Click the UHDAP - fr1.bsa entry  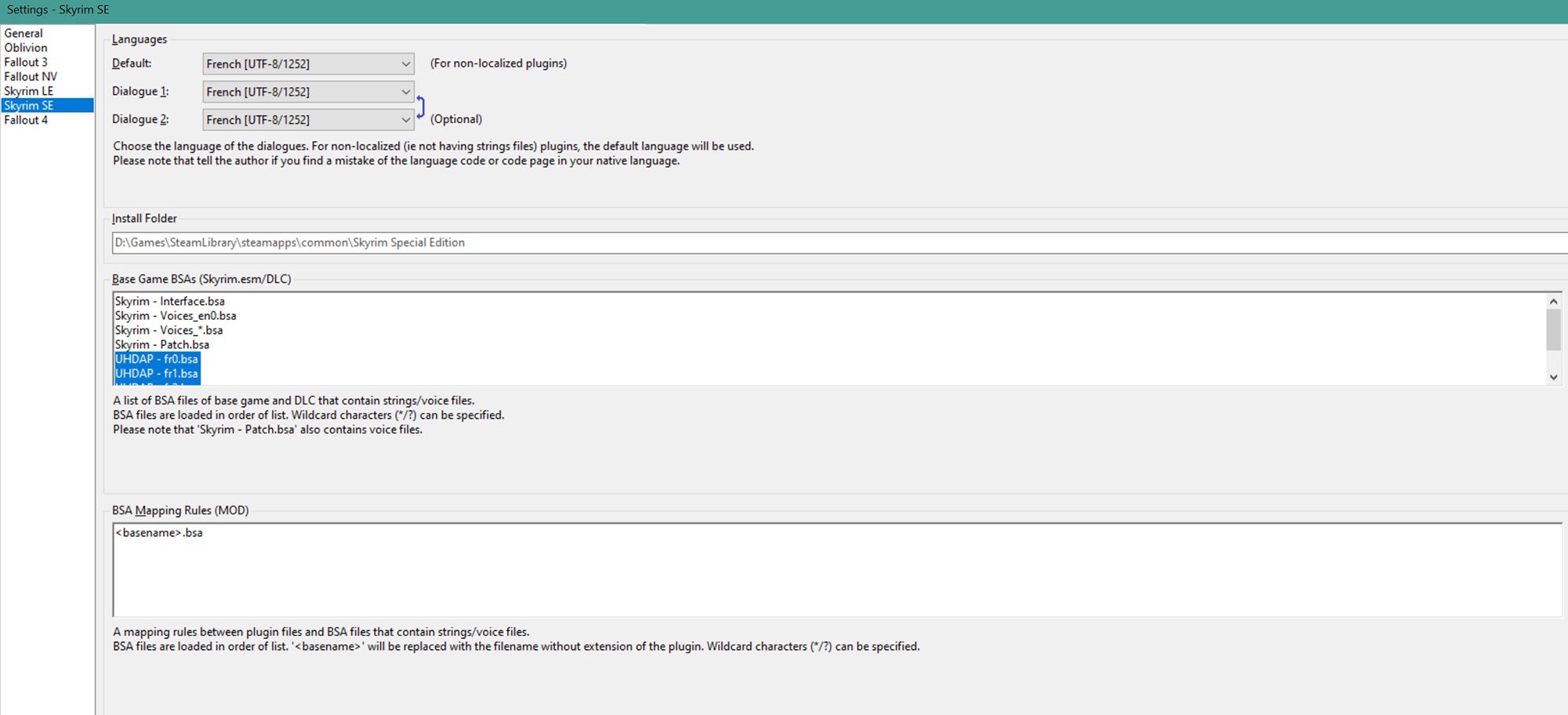click(x=157, y=374)
